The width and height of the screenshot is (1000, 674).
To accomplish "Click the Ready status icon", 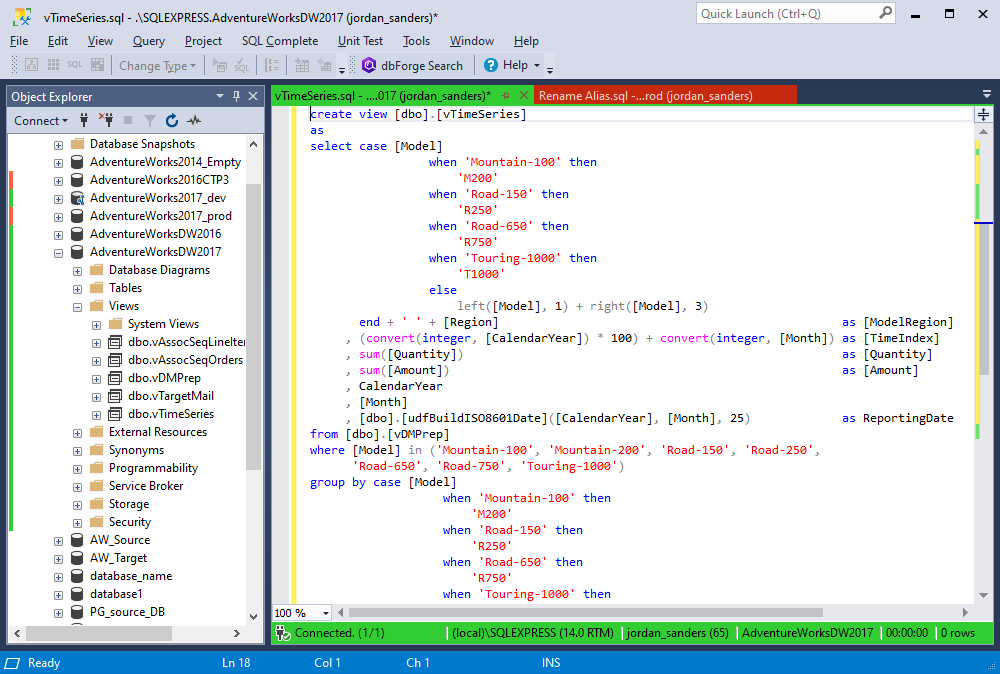I will pyautogui.click(x=13, y=663).
